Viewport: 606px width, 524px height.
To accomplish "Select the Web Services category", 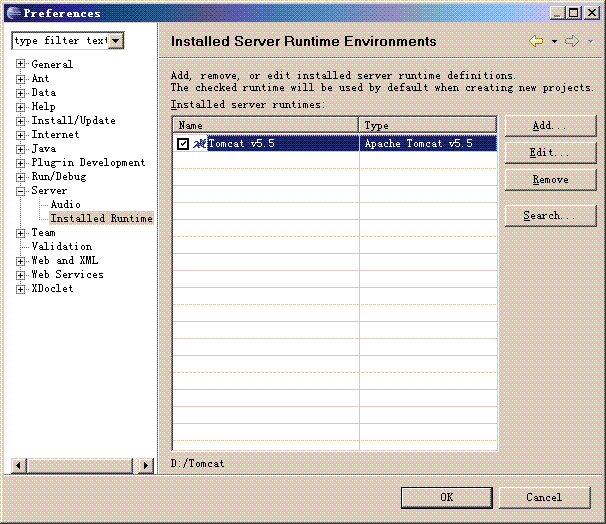I will point(67,275).
